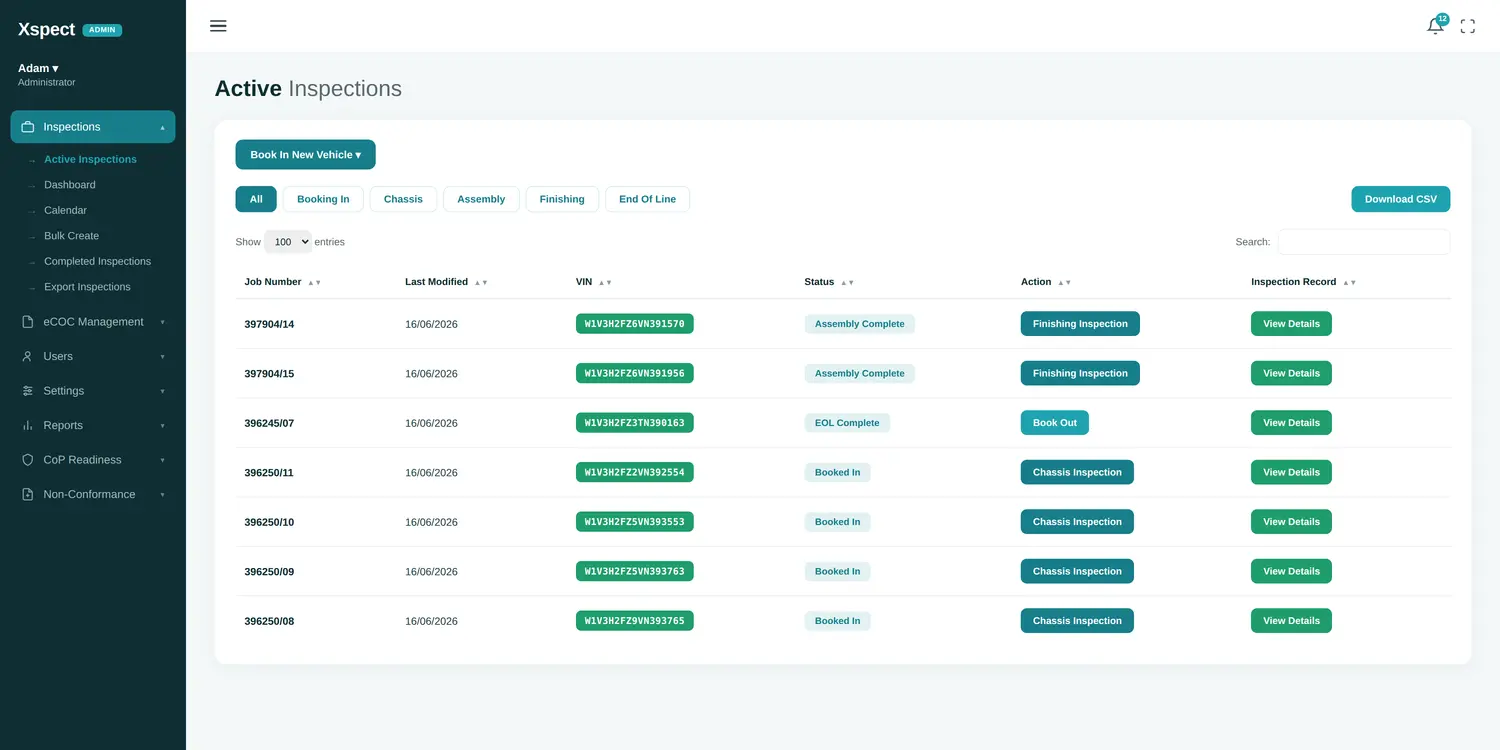This screenshot has width=1500, height=750.
Task: Expand the Non-Conformance menu
Action: point(163,494)
